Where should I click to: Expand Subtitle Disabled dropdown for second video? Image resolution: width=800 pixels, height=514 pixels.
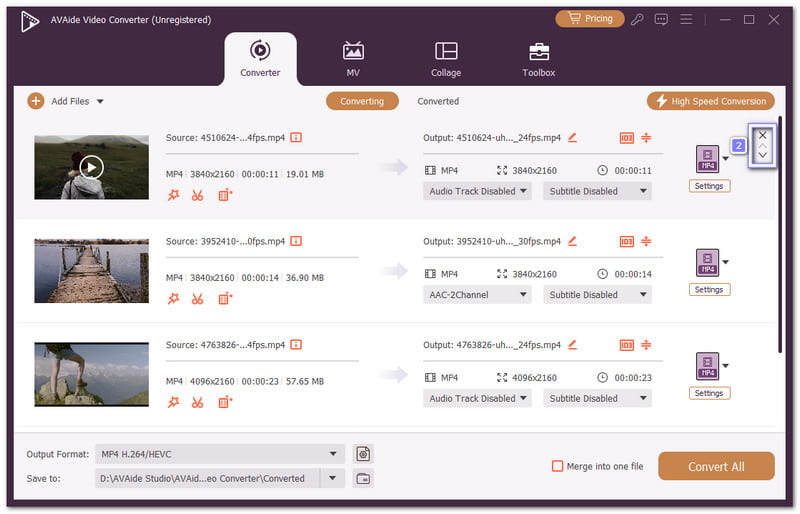pos(597,295)
